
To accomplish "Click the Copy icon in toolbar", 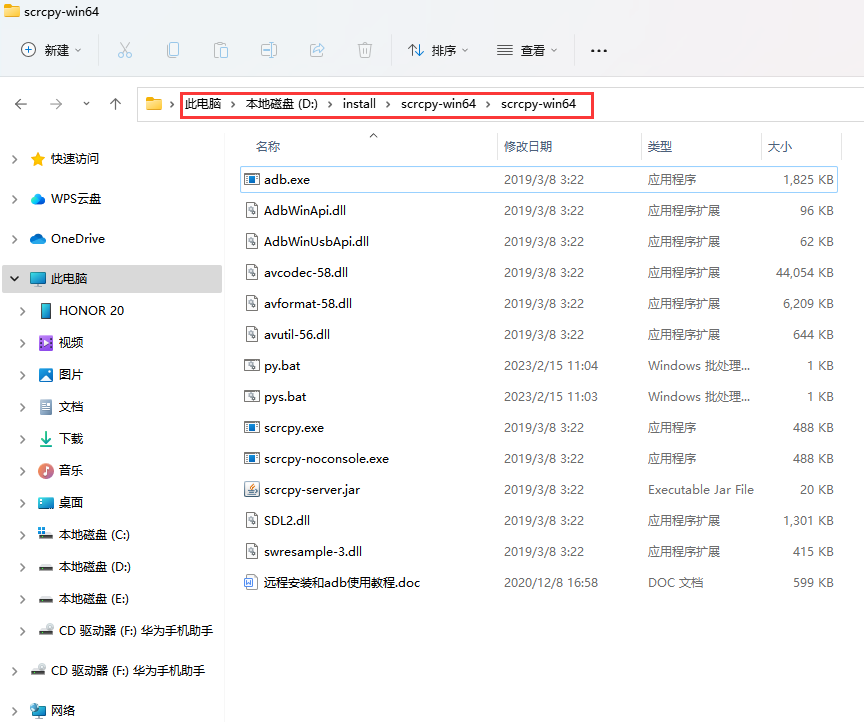I will 173,50.
